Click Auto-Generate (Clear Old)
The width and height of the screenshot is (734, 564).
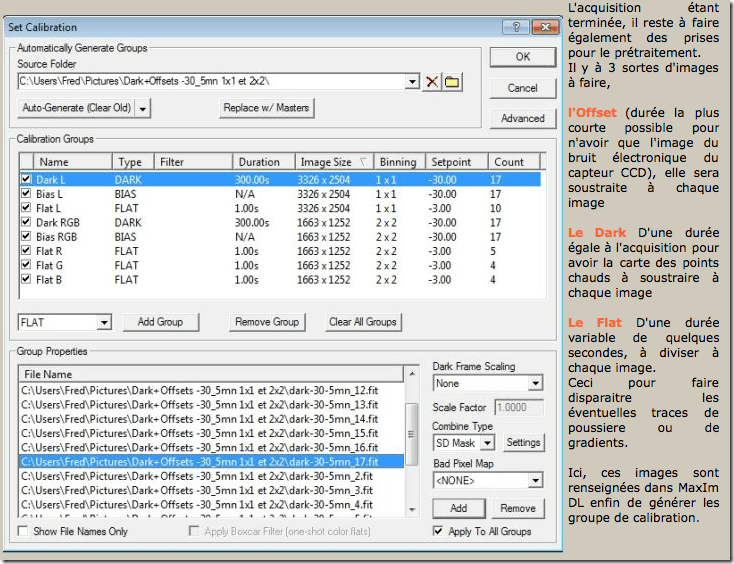coord(77,108)
